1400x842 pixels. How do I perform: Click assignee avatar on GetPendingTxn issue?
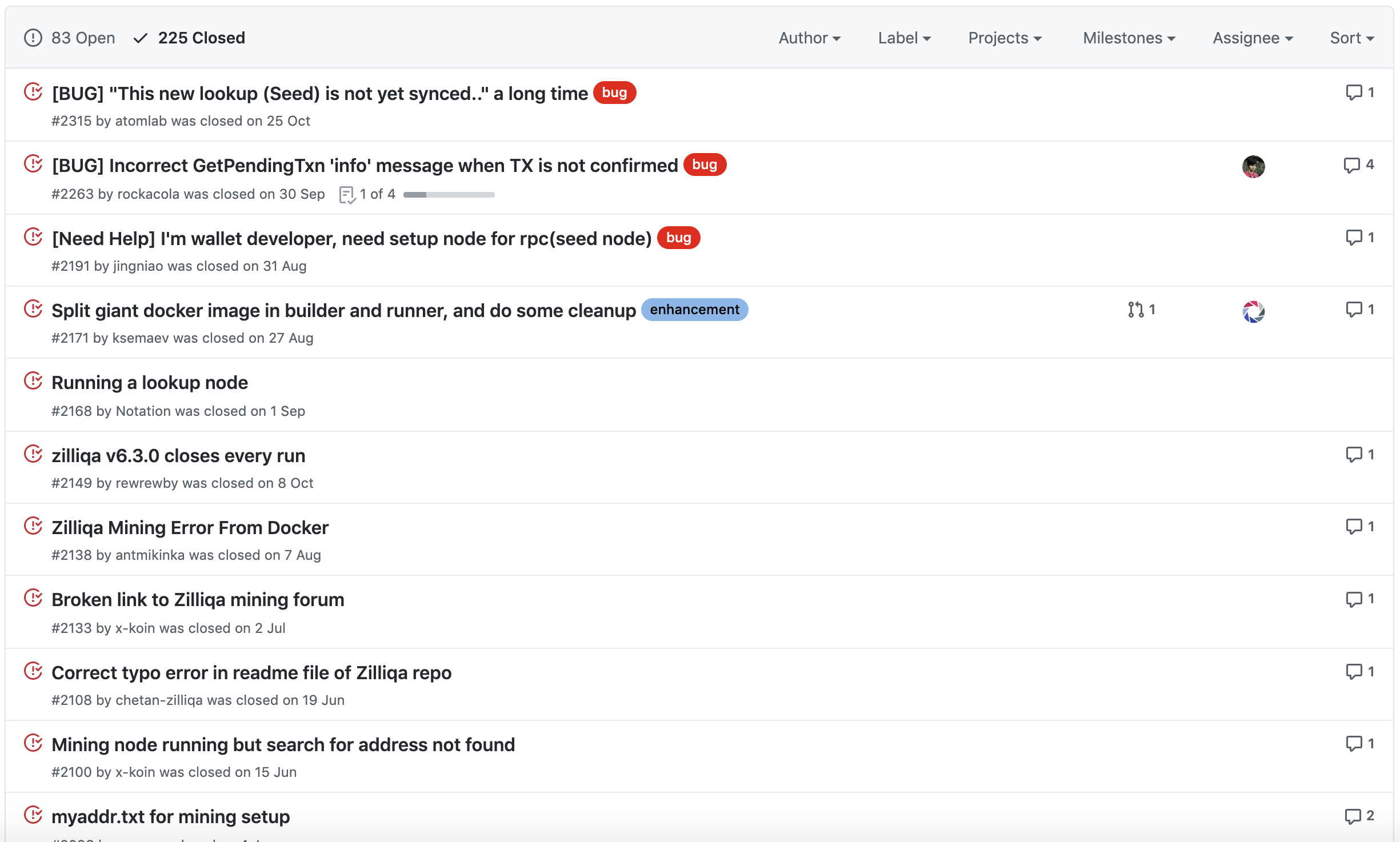(1253, 167)
